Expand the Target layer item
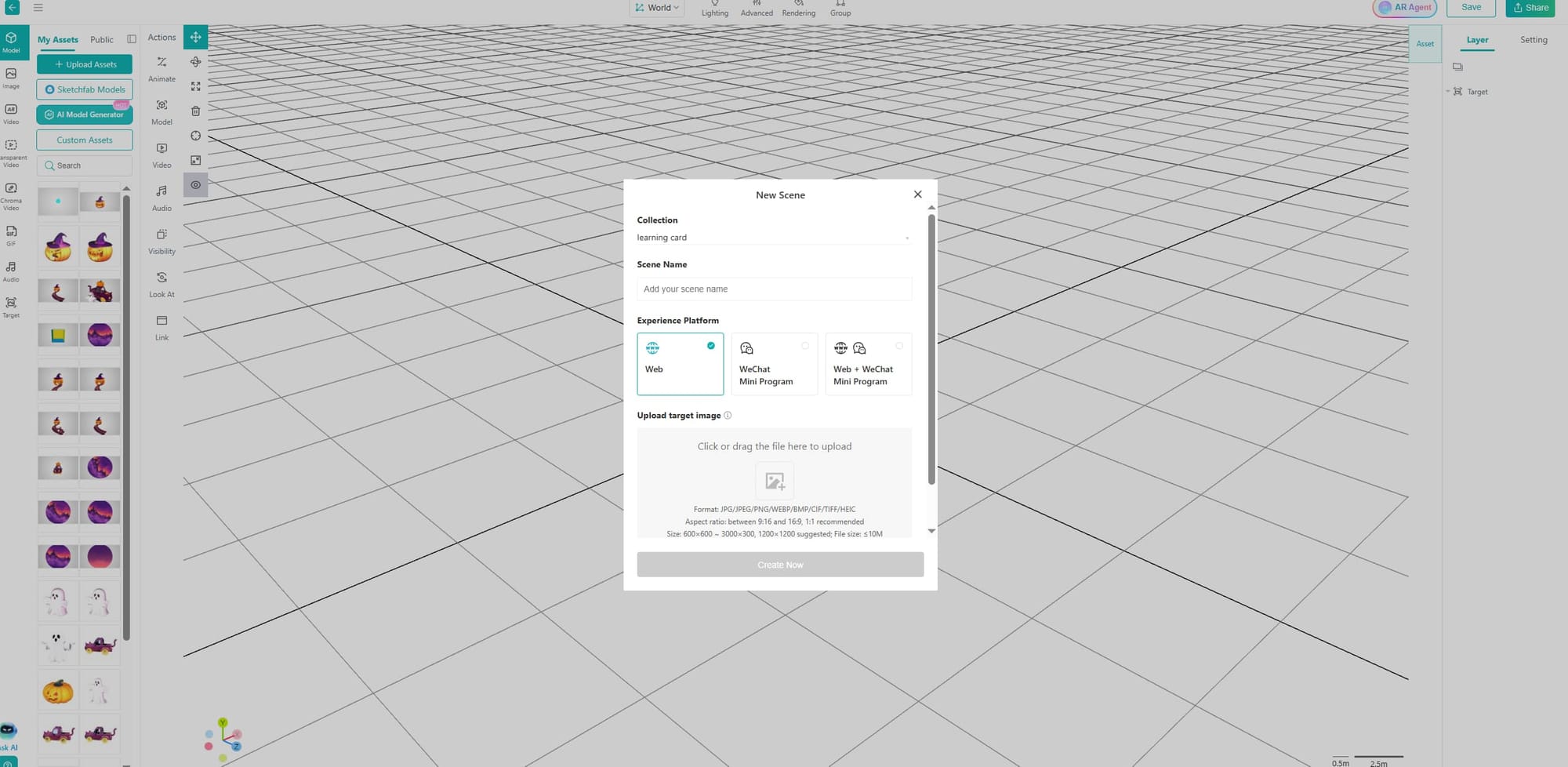This screenshot has width=1568, height=767. point(1447,92)
